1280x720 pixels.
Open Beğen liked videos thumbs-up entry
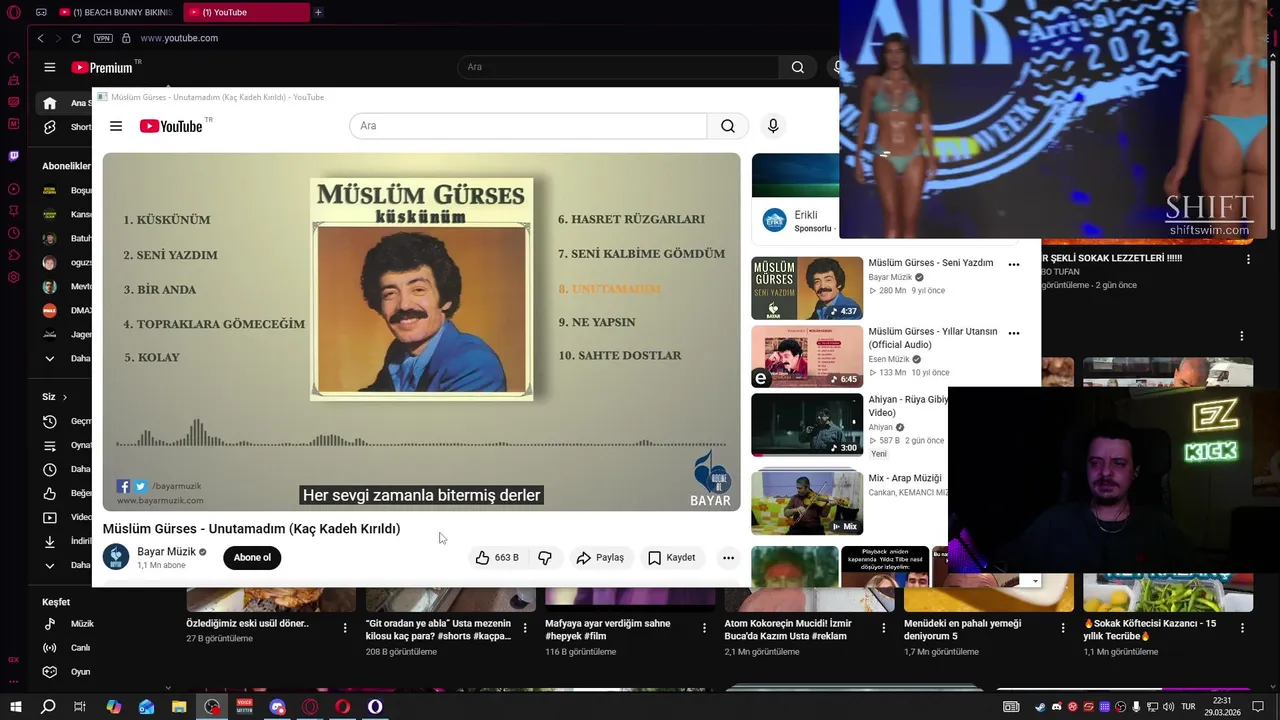66,493
